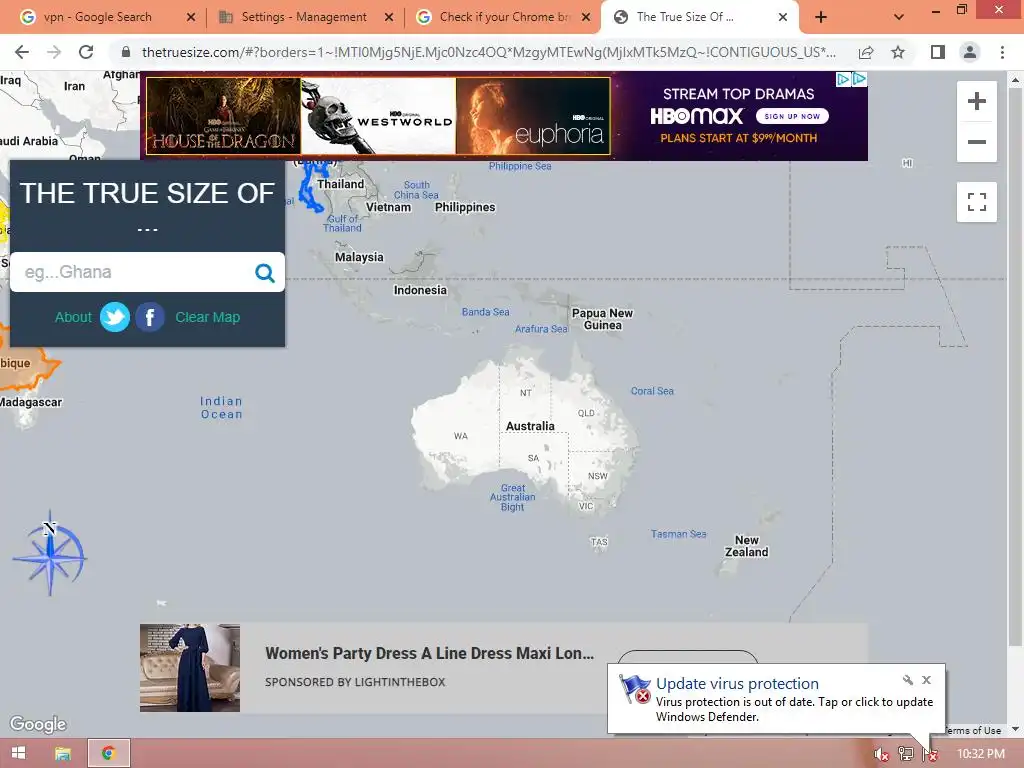
Task: Click the Australia map label
Action: pyautogui.click(x=530, y=426)
